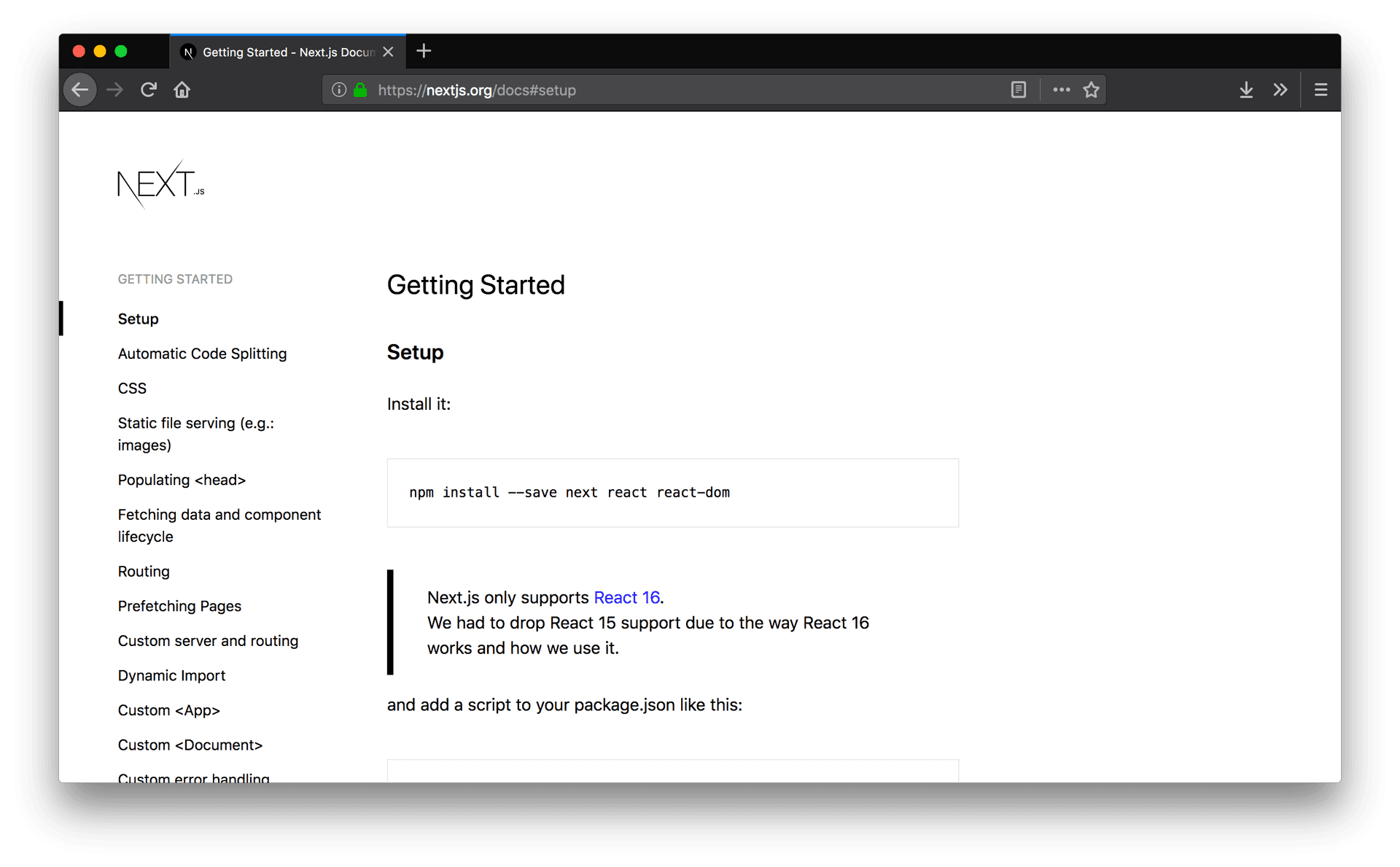Toggle Reader View for the article
The width and height of the screenshot is (1400, 867).
coord(1018,89)
